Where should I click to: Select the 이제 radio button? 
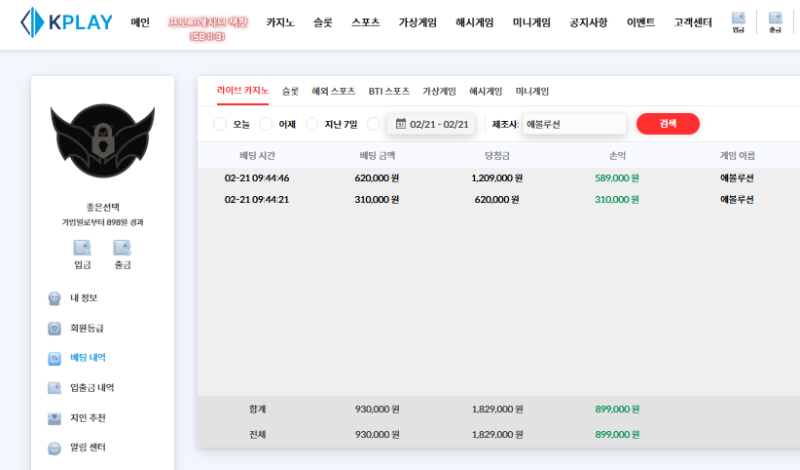(266, 124)
